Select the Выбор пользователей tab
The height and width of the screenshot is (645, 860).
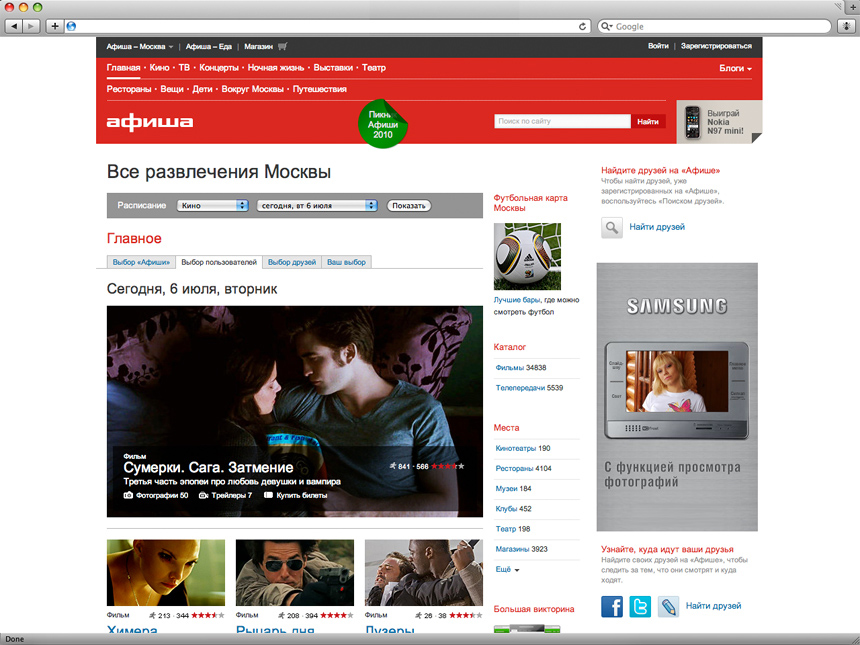pos(219,262)
